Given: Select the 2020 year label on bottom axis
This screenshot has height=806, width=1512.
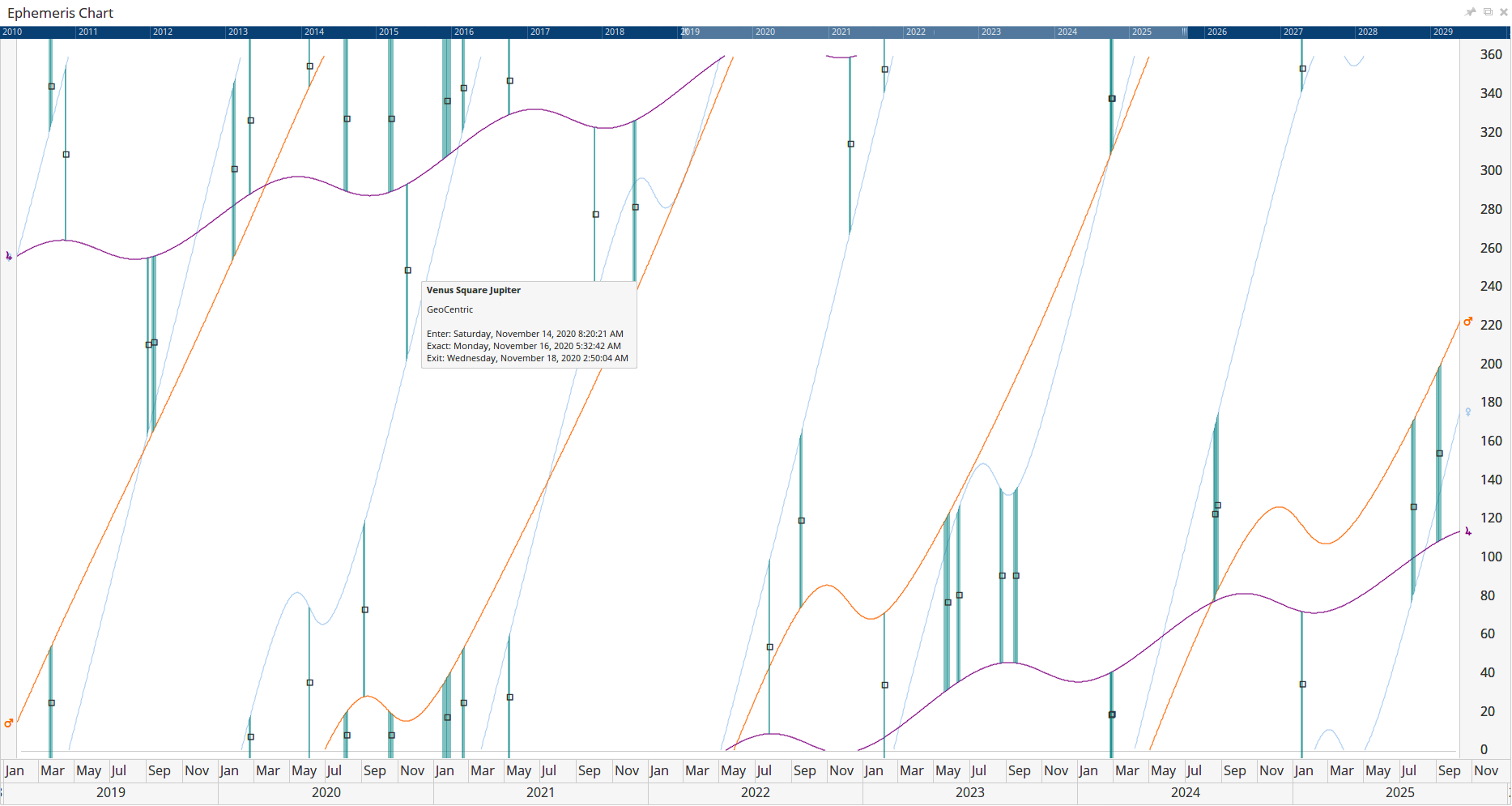Looking at the screenshot, I should 326,792.
